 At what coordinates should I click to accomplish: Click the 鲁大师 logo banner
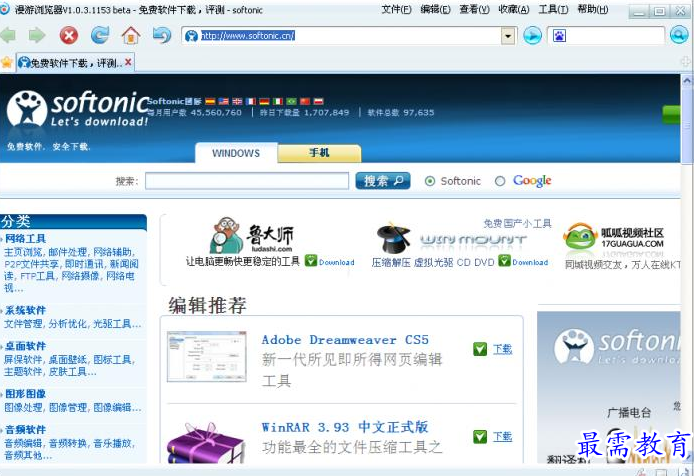coord(252,235)
